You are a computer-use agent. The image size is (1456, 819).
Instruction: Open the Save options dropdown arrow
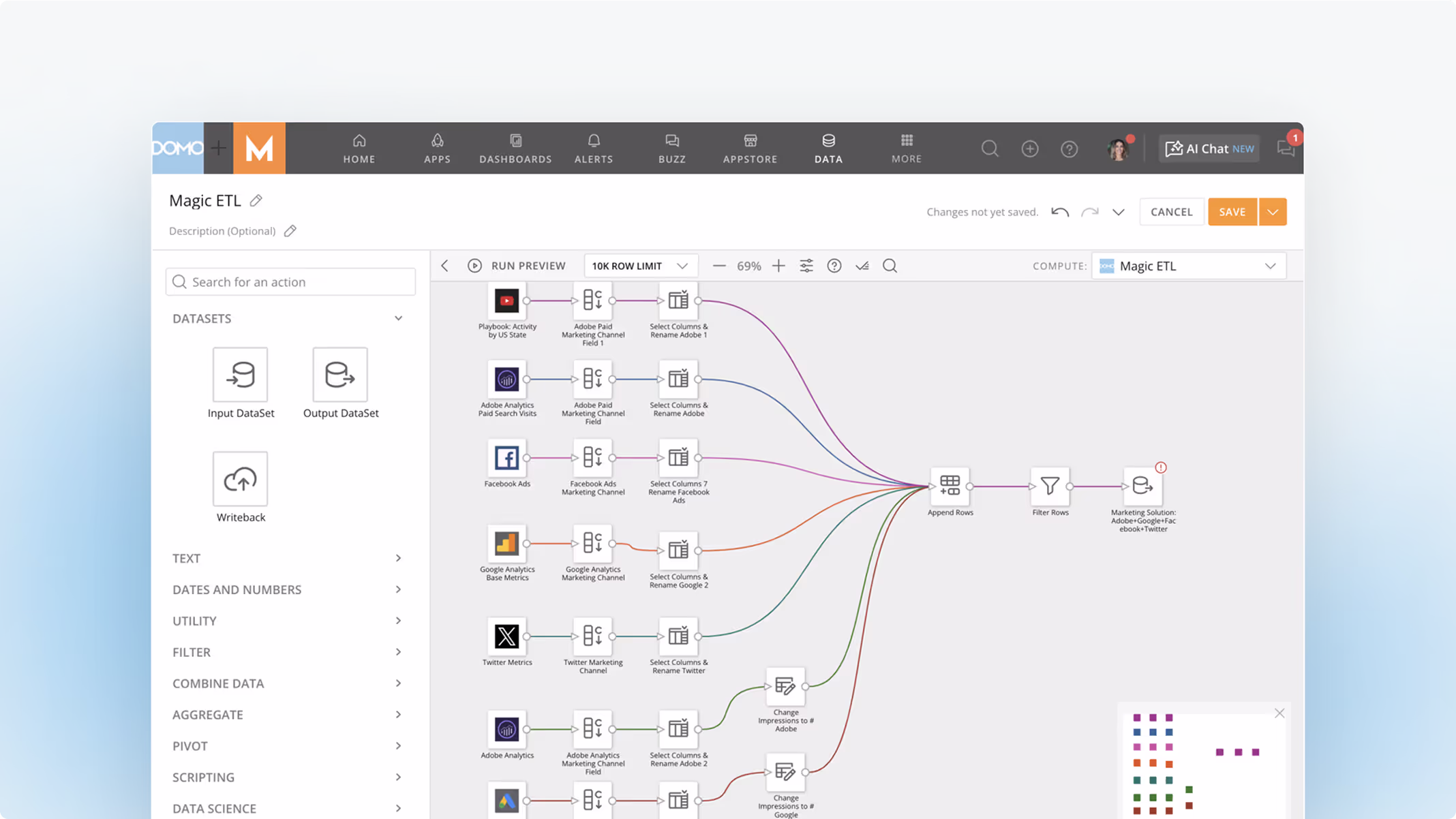1273,212
